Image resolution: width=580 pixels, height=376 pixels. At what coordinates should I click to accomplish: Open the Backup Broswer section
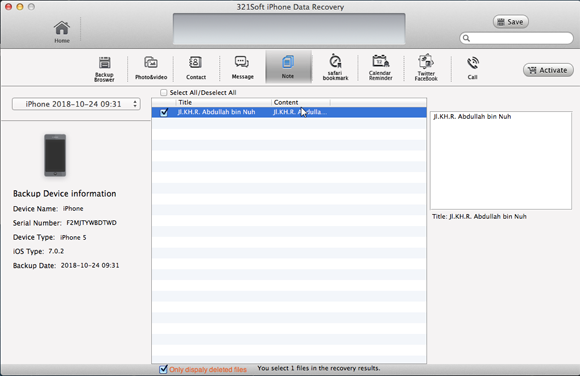point(105,68)
